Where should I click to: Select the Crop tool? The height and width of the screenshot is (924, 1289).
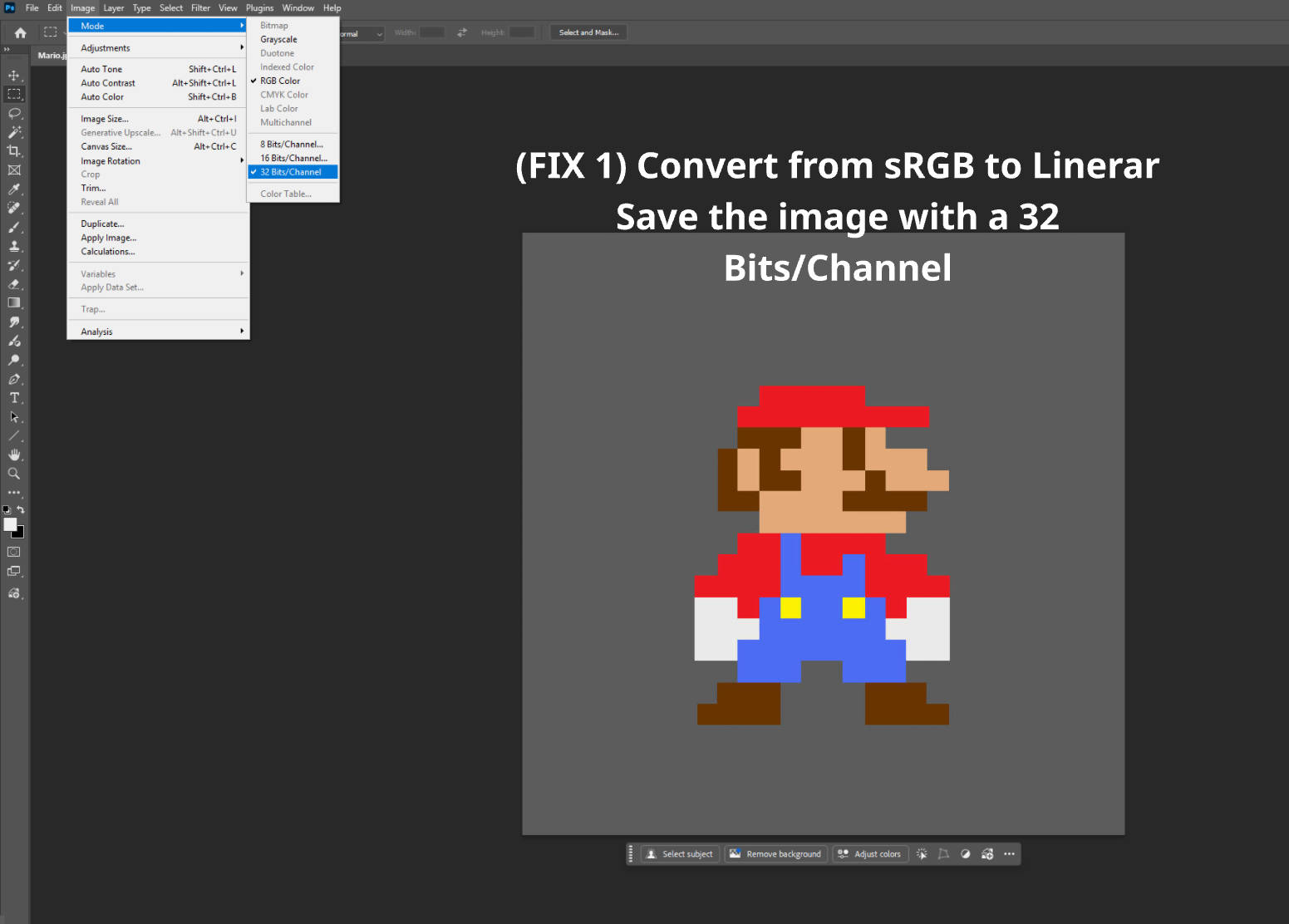click(x=14, y=151)
